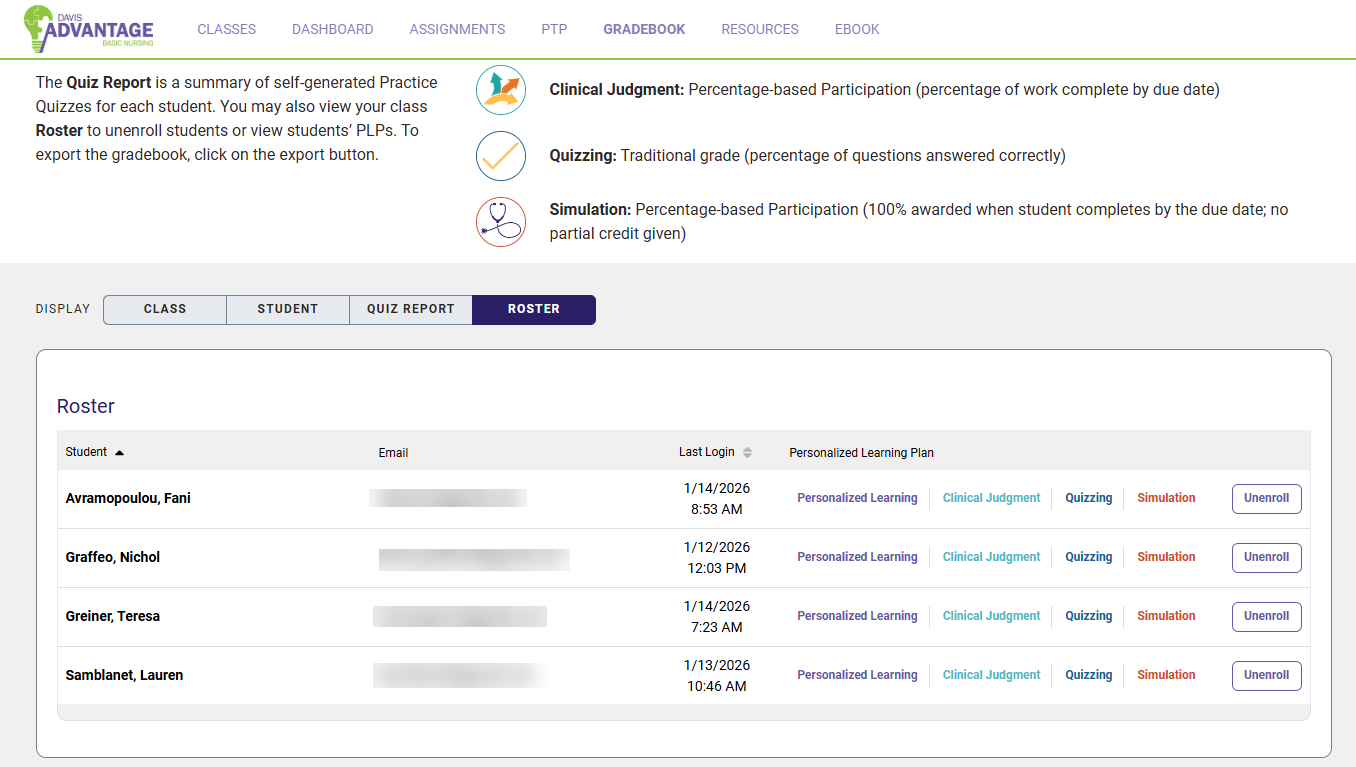1356x767 pixels.
Task: Sort the roster by Last Login
Action: click(714, 451)
